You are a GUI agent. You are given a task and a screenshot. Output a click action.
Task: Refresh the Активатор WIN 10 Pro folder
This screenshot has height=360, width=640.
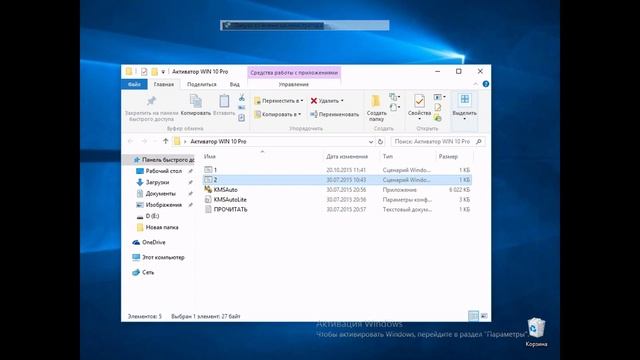(380, 142)
